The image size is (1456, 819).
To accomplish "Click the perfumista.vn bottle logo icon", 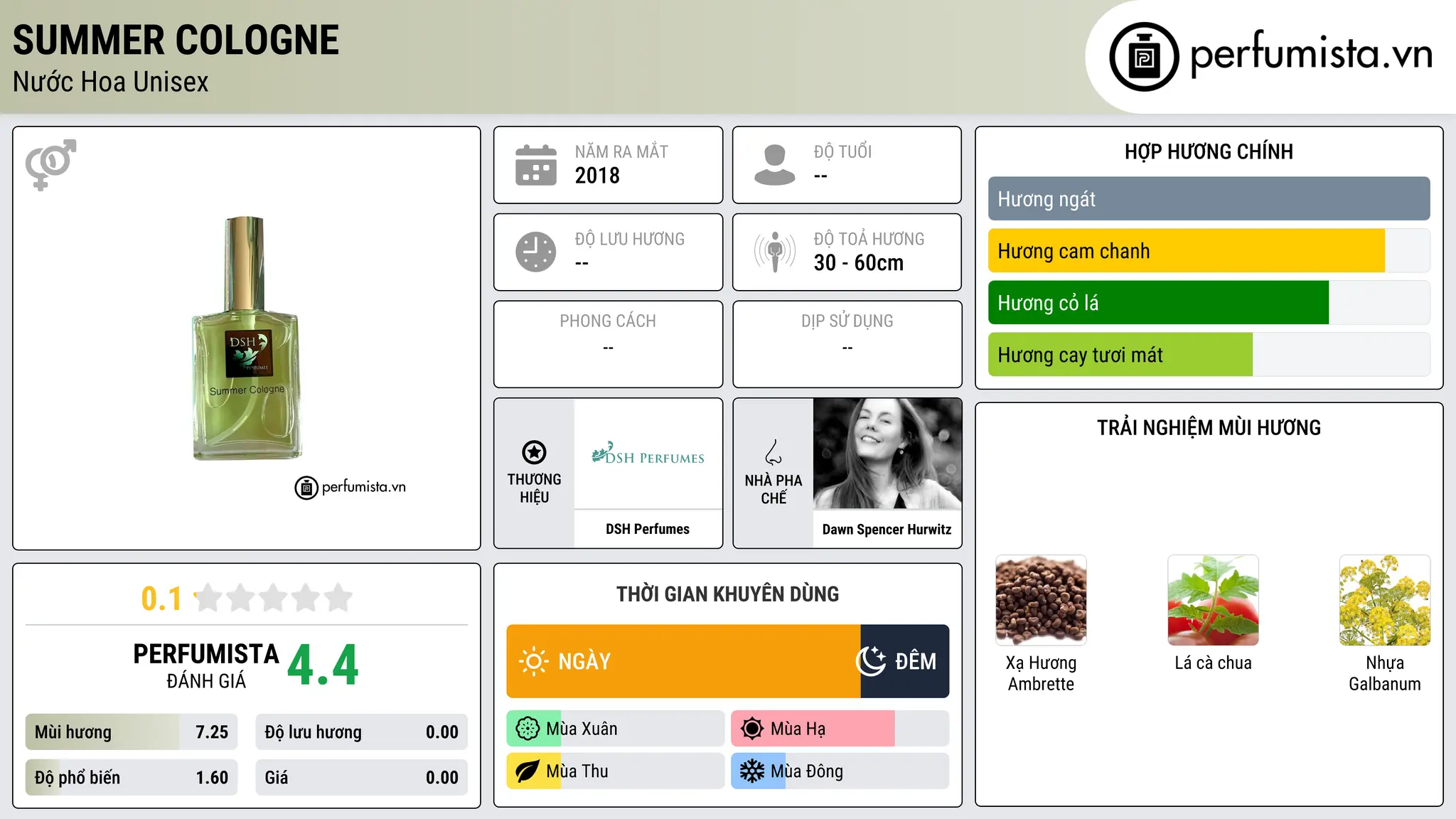I will [x=1144, y=56].
